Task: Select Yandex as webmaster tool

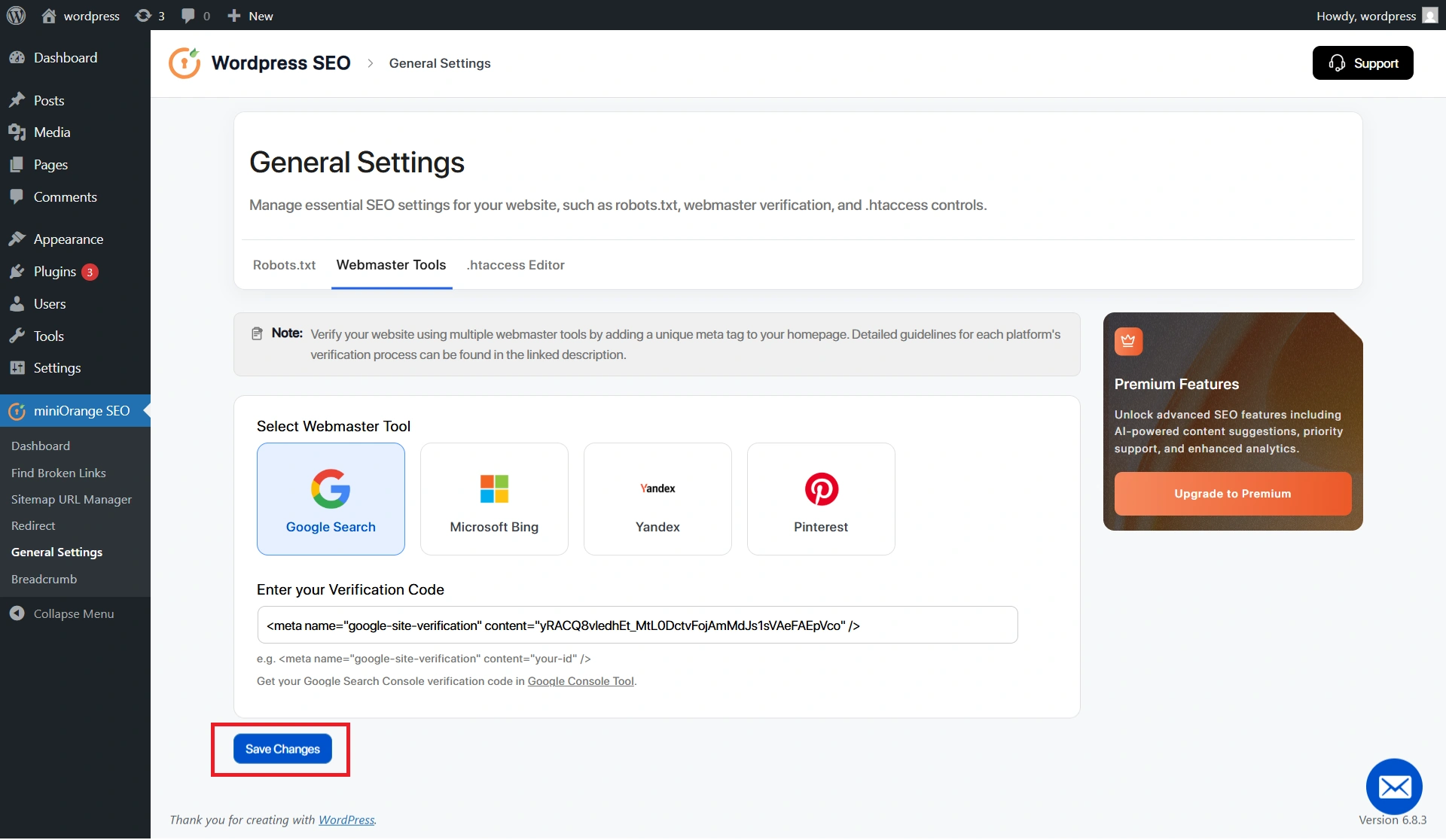Action: [x=657, y=498]
